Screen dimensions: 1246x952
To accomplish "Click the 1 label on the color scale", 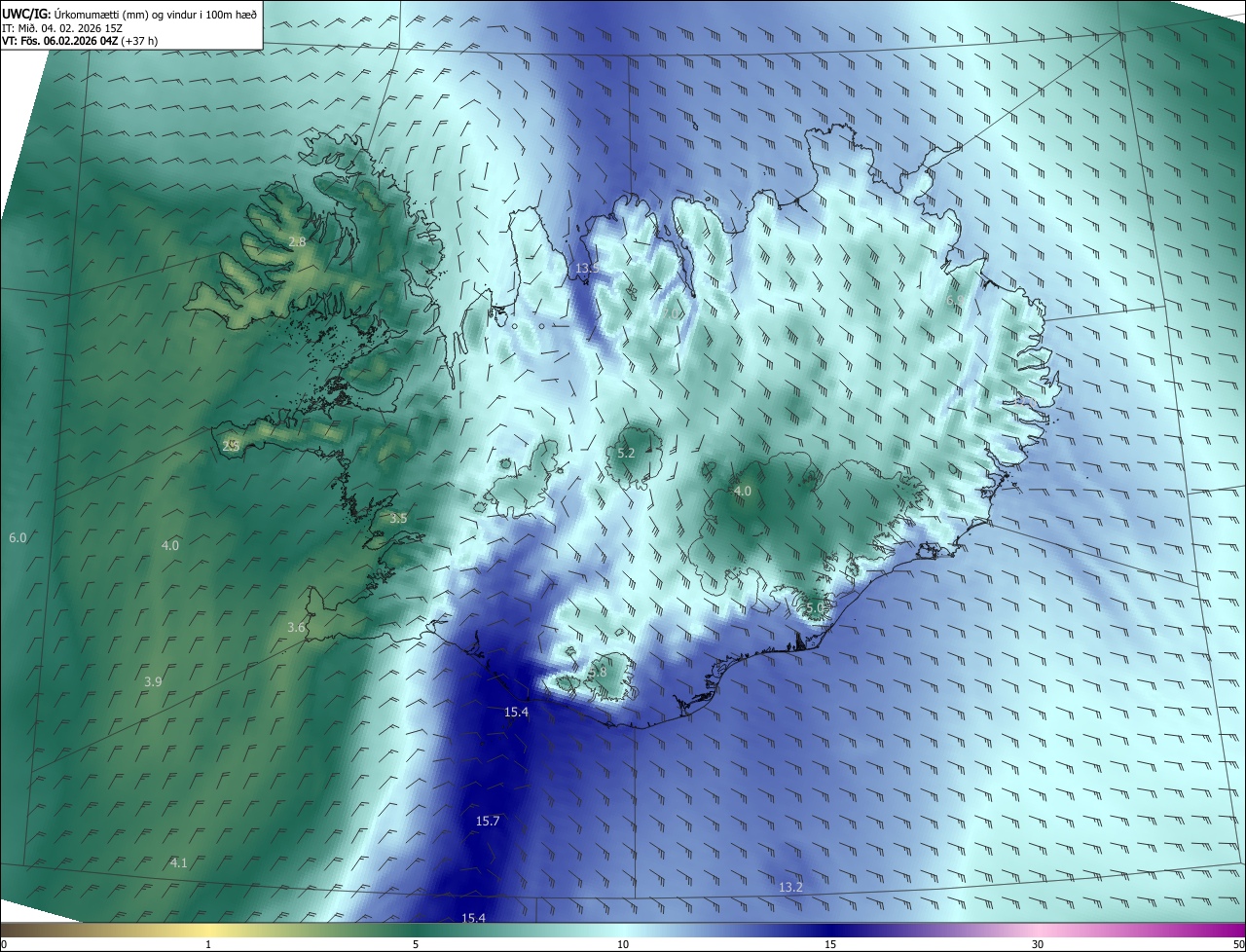I will pos(208,944).
